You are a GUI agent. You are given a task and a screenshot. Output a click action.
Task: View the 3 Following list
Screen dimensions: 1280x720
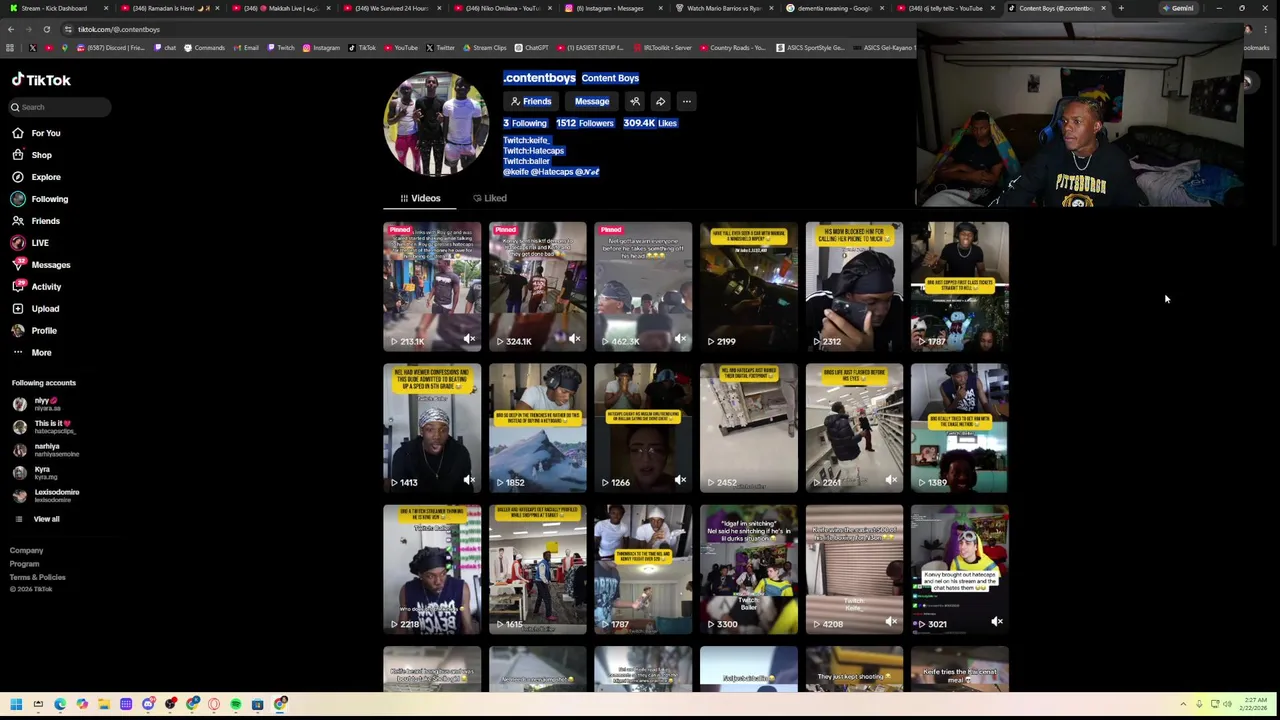[x=525, y=123]
